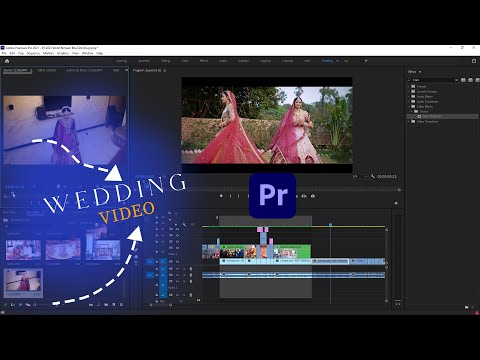This screenshot has height=360, width=480.
Task: Open Program monitor settings wrench
Action: coord(373,176)
